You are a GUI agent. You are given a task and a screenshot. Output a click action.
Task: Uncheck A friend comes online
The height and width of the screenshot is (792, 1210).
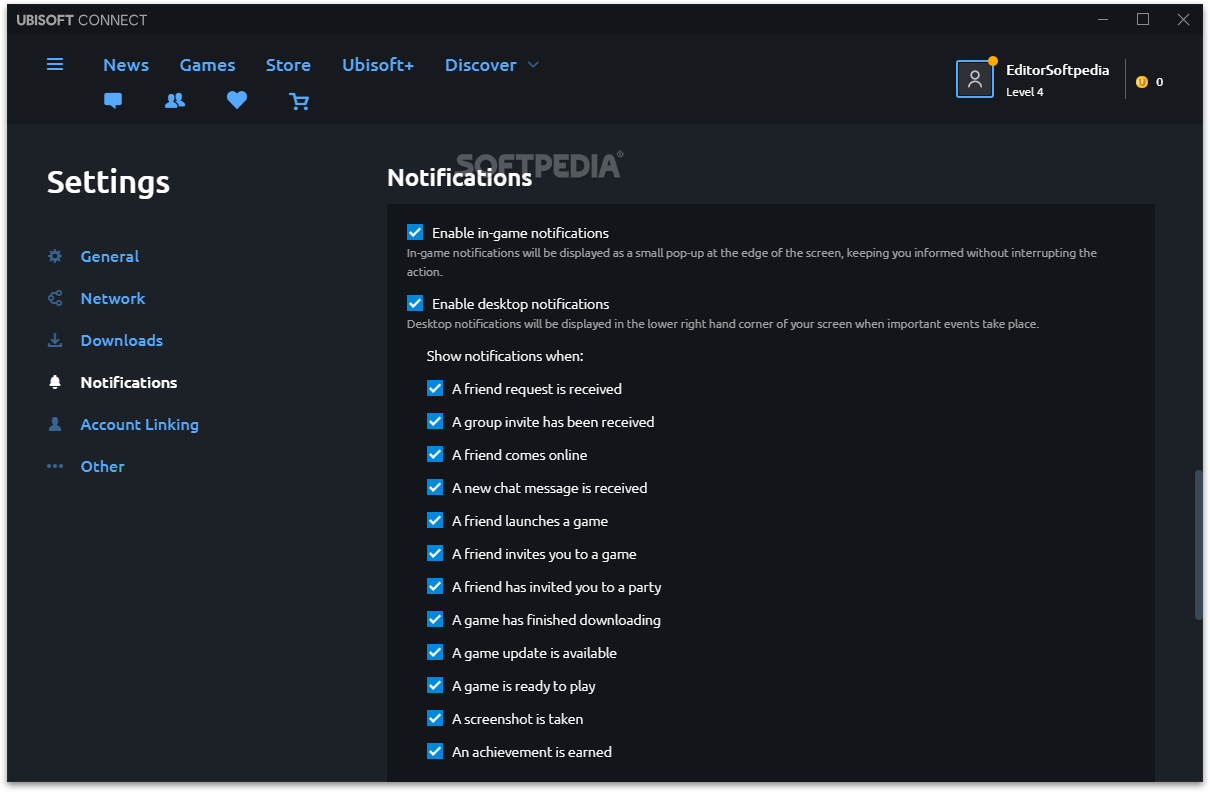[x=435, y=454]
